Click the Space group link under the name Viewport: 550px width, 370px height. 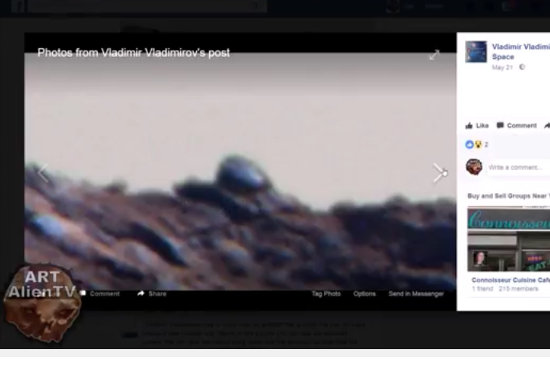coord(503,57)
